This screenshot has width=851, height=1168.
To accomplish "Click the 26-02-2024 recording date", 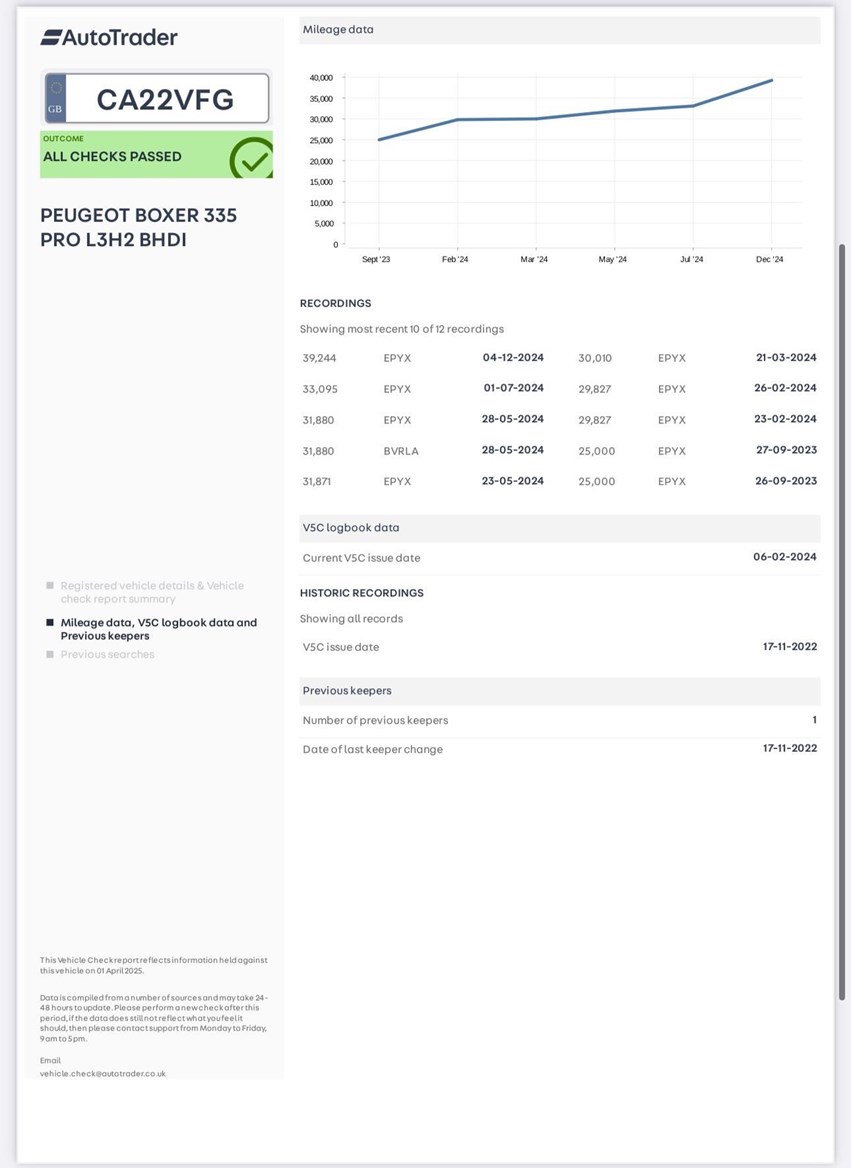I will click(x=785, y=388).
